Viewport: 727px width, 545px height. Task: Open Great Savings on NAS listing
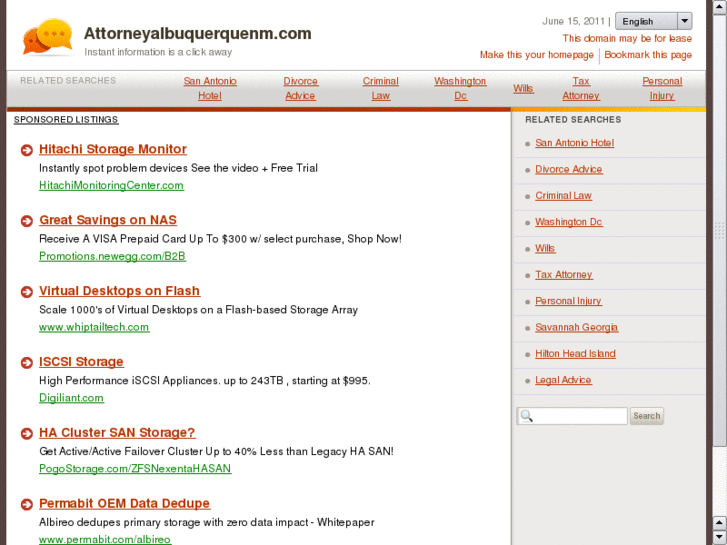pos(108,220)
